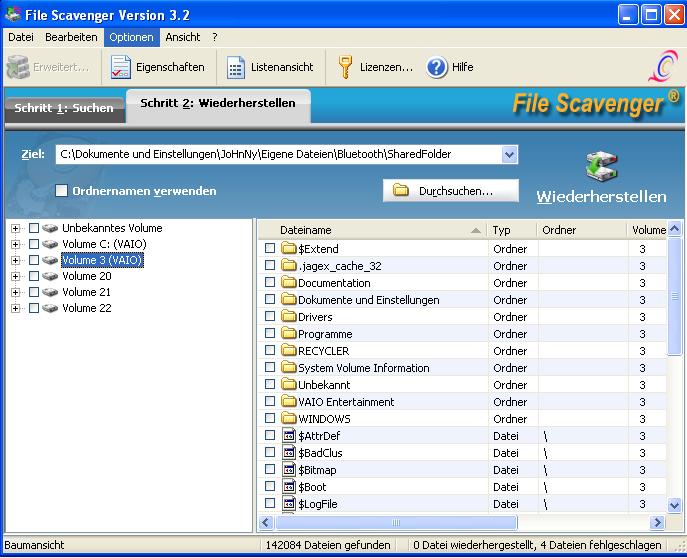The height and width of the screenshot is (558, 687).
Task: Click the vertical scrollbar thumb of file list
Action: pos(675,296)
